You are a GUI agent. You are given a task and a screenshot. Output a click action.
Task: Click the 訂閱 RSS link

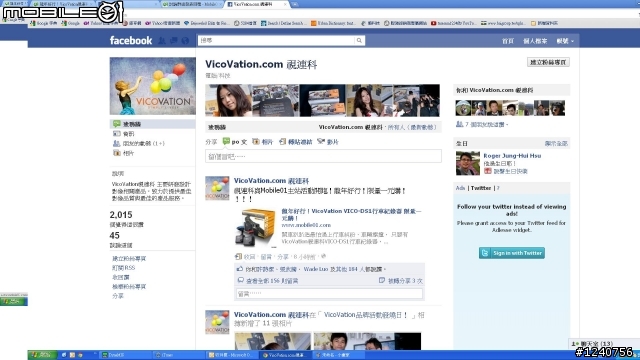pos(123,268)
